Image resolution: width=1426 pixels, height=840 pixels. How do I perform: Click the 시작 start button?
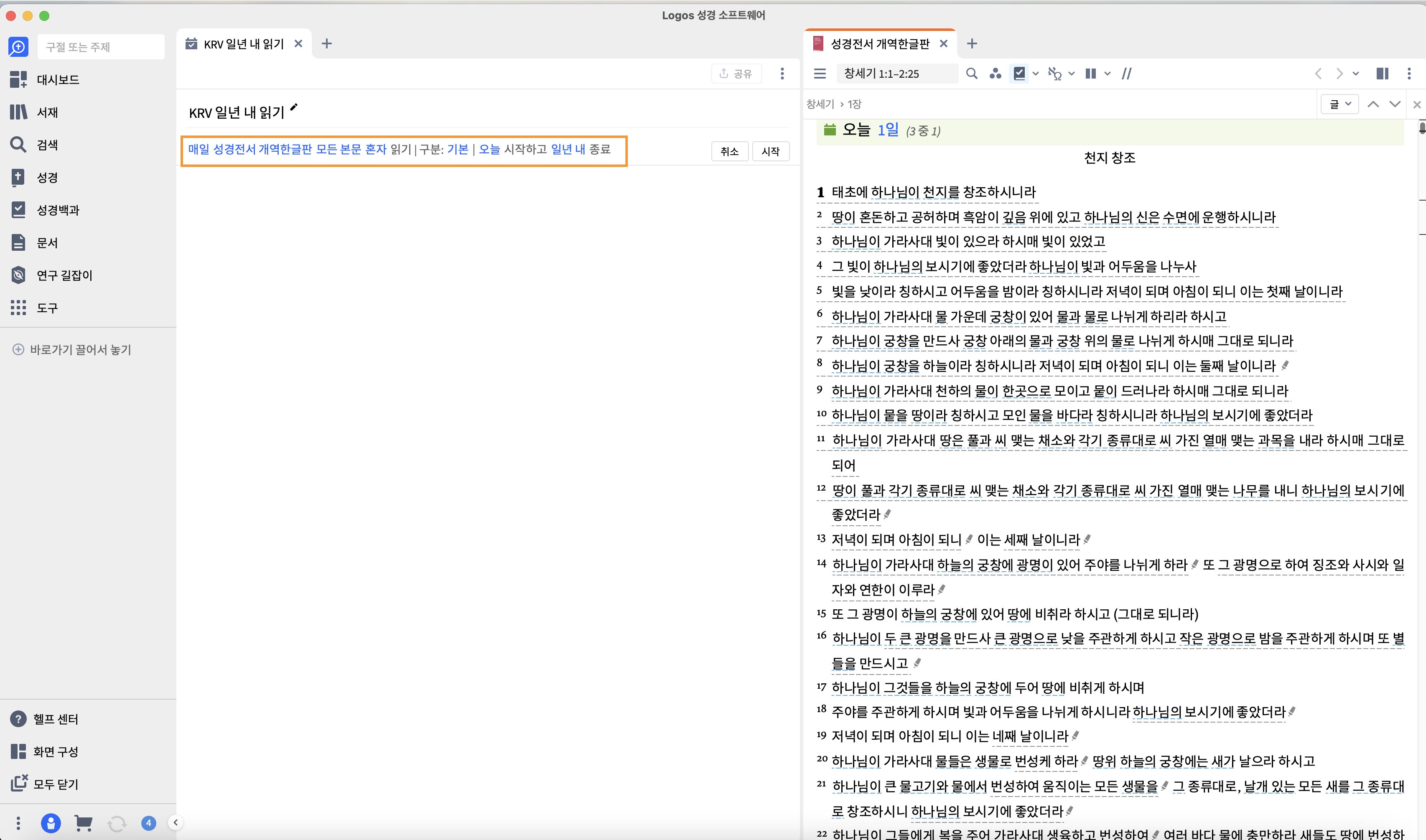(x=770, y=151)
